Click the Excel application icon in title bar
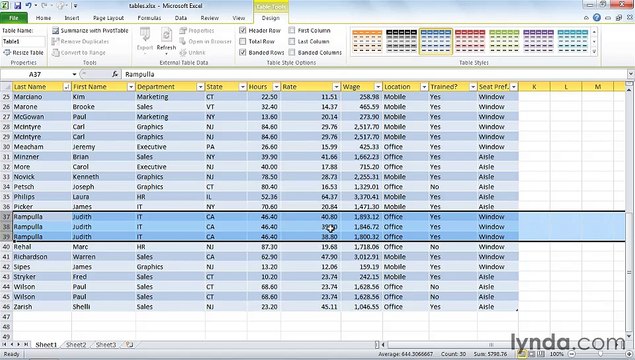Image resolution: width=635 pixels, height=360 pixels. pyautogui.click(x=5, y=6)
